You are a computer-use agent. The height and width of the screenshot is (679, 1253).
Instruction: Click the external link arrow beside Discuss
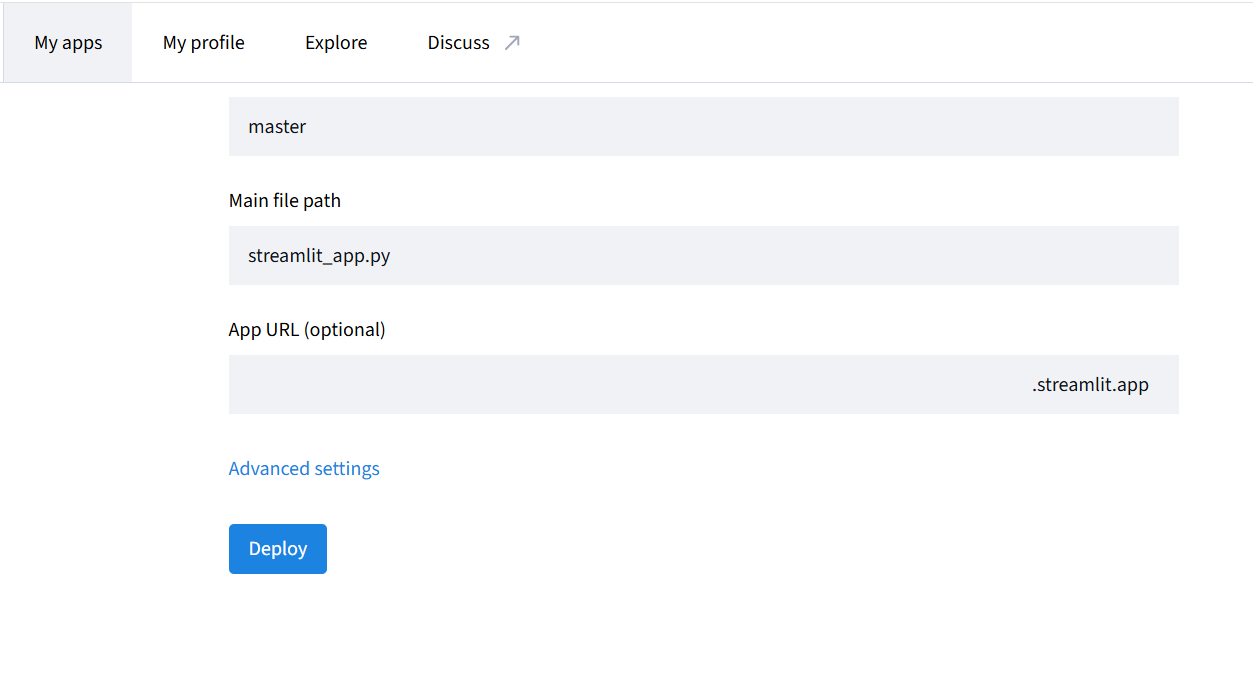click(512, 42)
